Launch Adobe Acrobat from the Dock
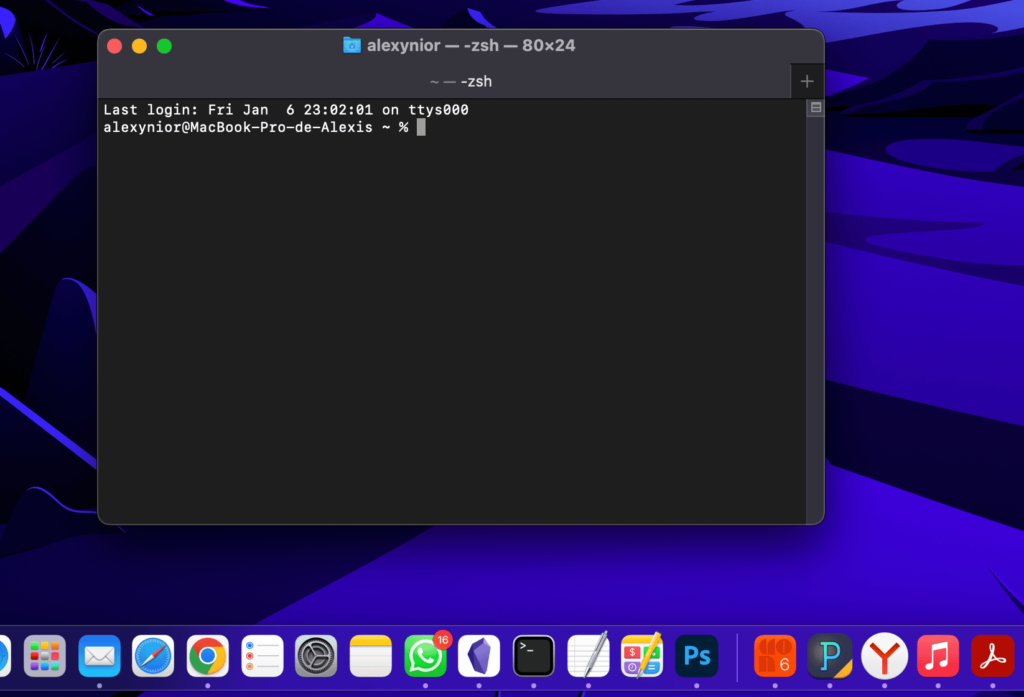This screenshot has height=697, width=1024. 992,657
